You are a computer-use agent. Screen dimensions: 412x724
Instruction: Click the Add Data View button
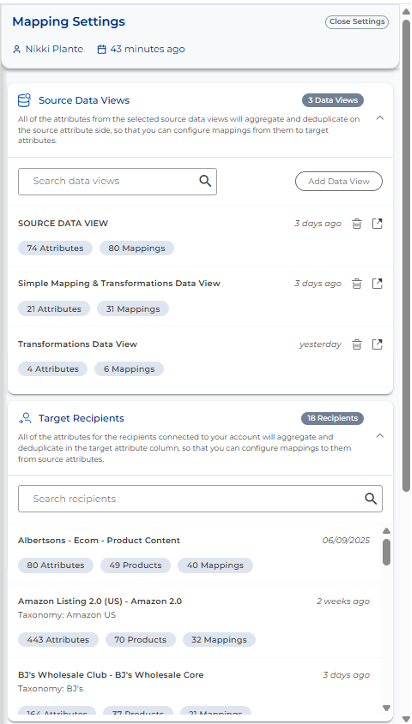click(x=339, y=181)
